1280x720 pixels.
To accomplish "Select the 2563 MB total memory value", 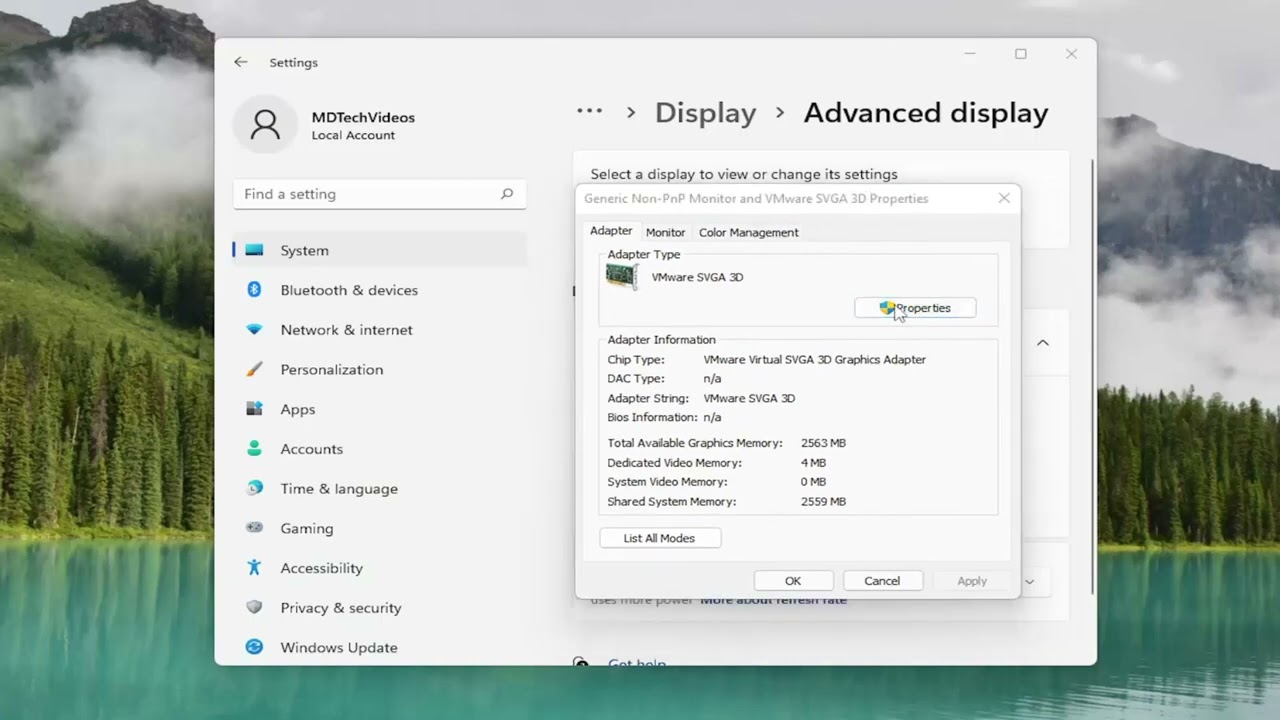I will click(x=823, y=443).
